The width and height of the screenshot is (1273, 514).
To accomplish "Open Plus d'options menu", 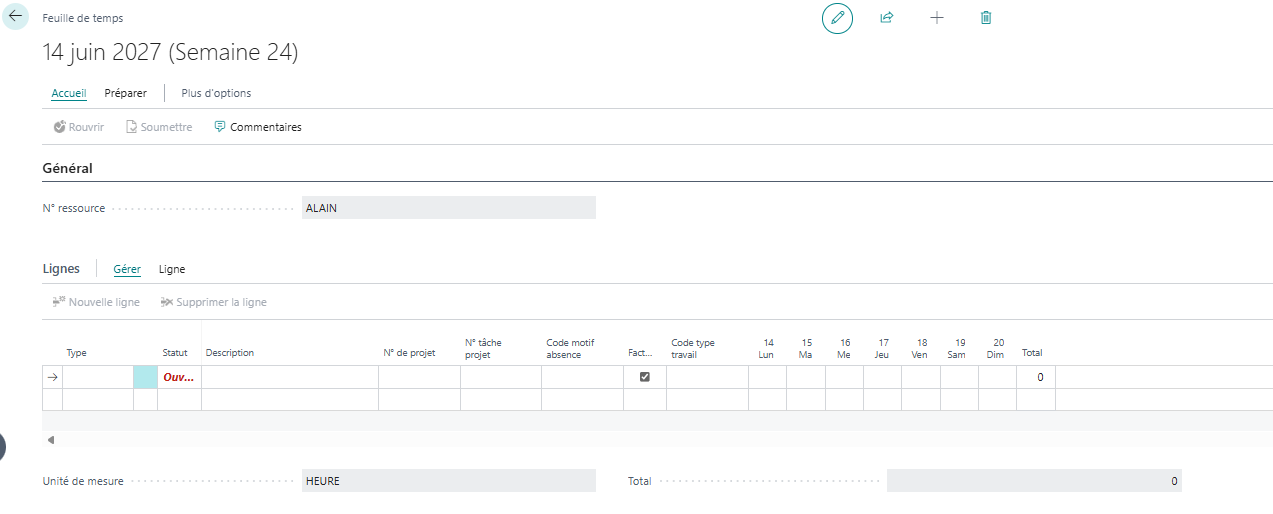I will (x=216, y=93).
